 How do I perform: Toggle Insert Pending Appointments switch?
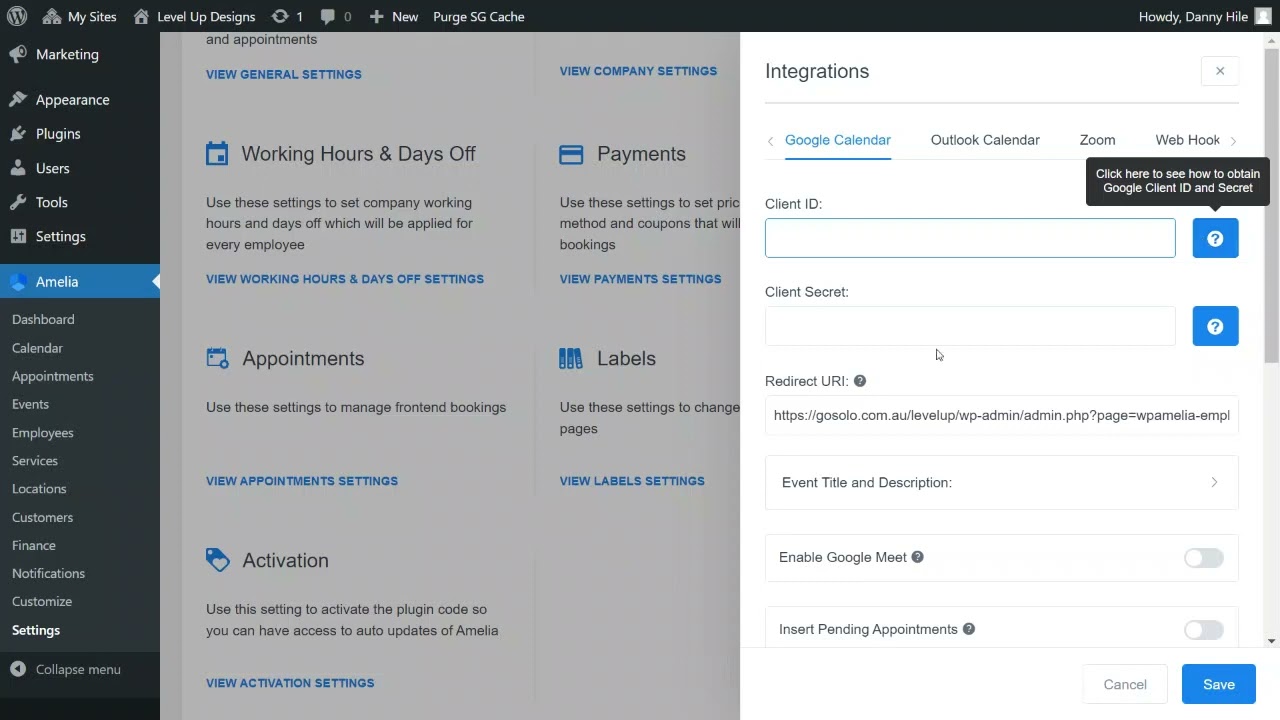point(1204,630)
